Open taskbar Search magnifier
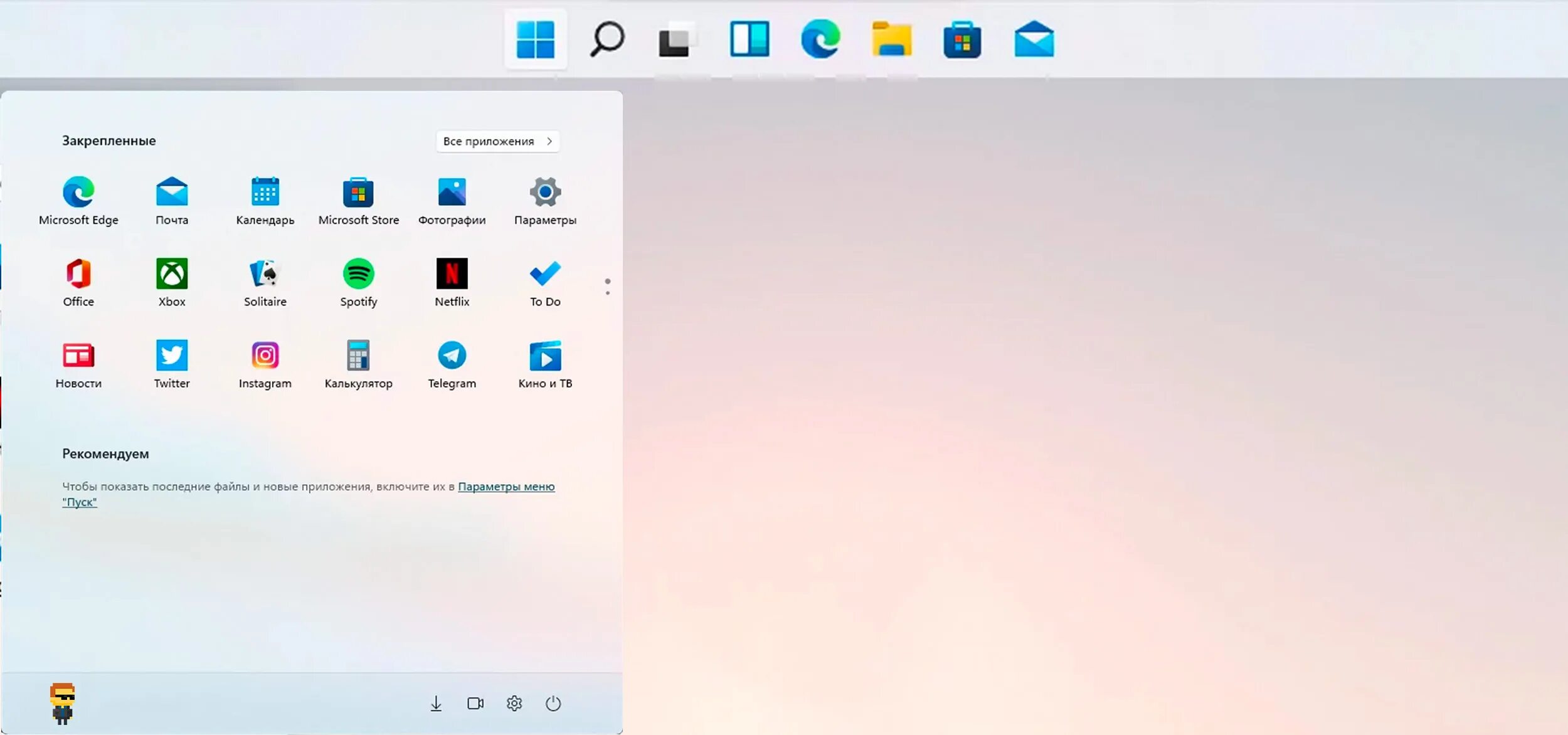The image size is (1568, 735). coord(607,40)
